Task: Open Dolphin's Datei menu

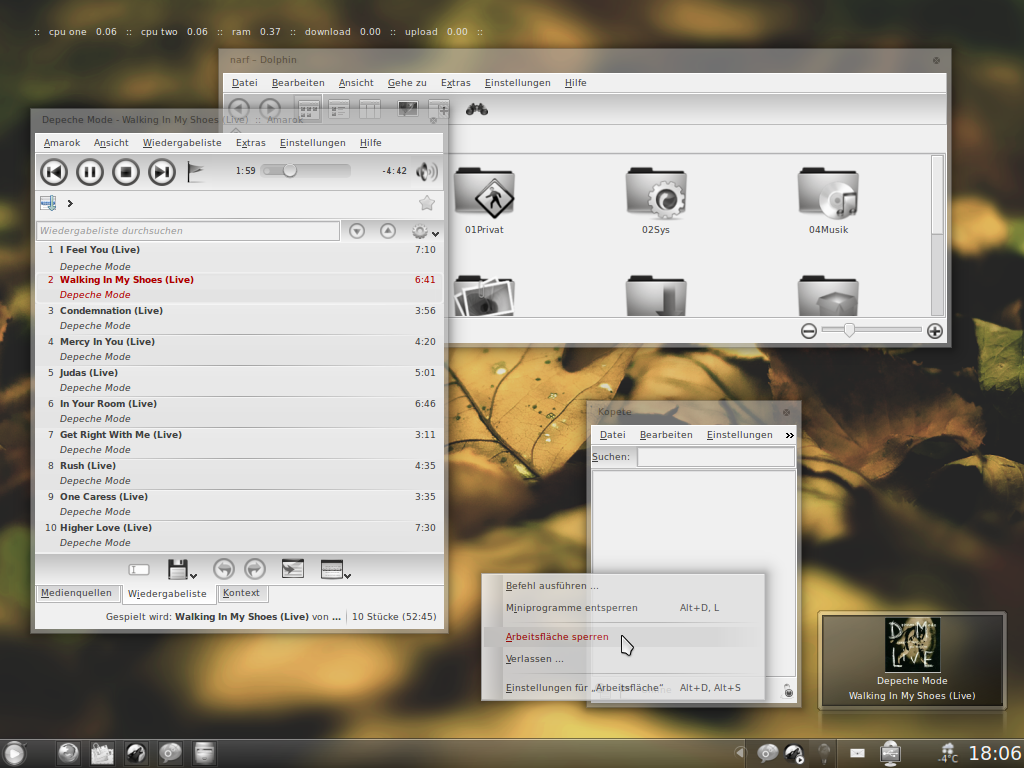Action: coord(245,83)
